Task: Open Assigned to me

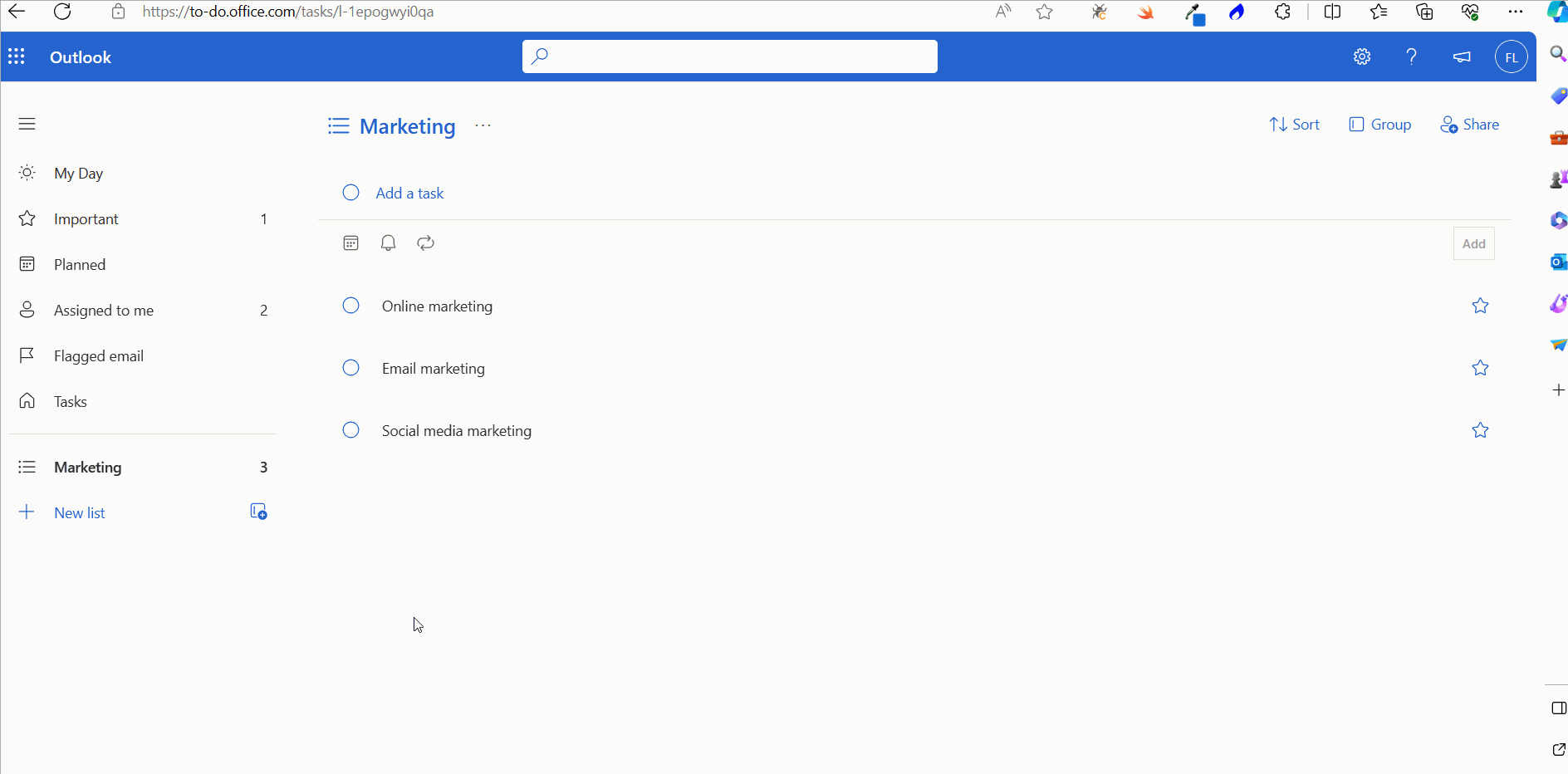Action: [x=104, y=310]
